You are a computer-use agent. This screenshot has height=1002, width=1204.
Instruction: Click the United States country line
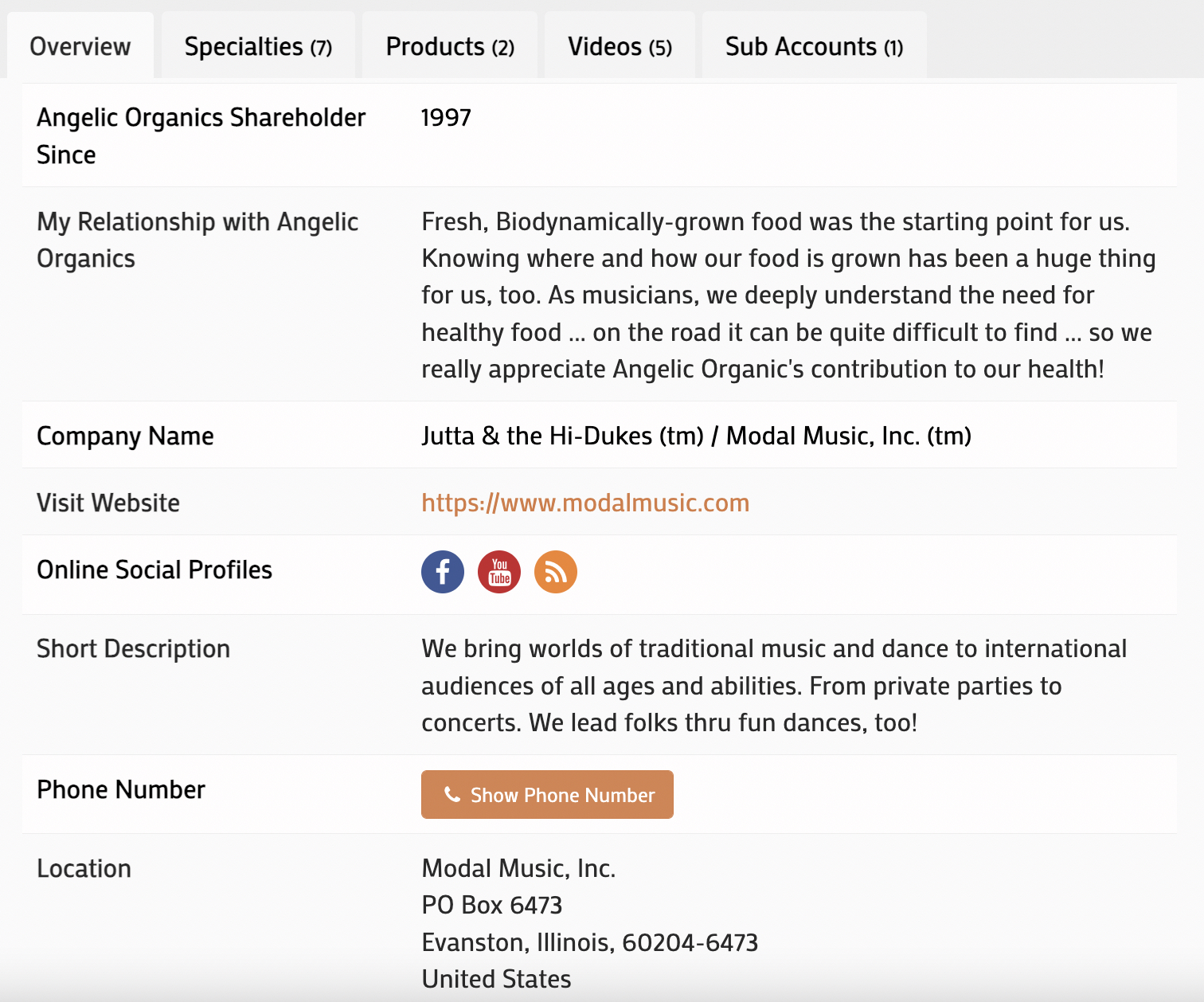496,979
